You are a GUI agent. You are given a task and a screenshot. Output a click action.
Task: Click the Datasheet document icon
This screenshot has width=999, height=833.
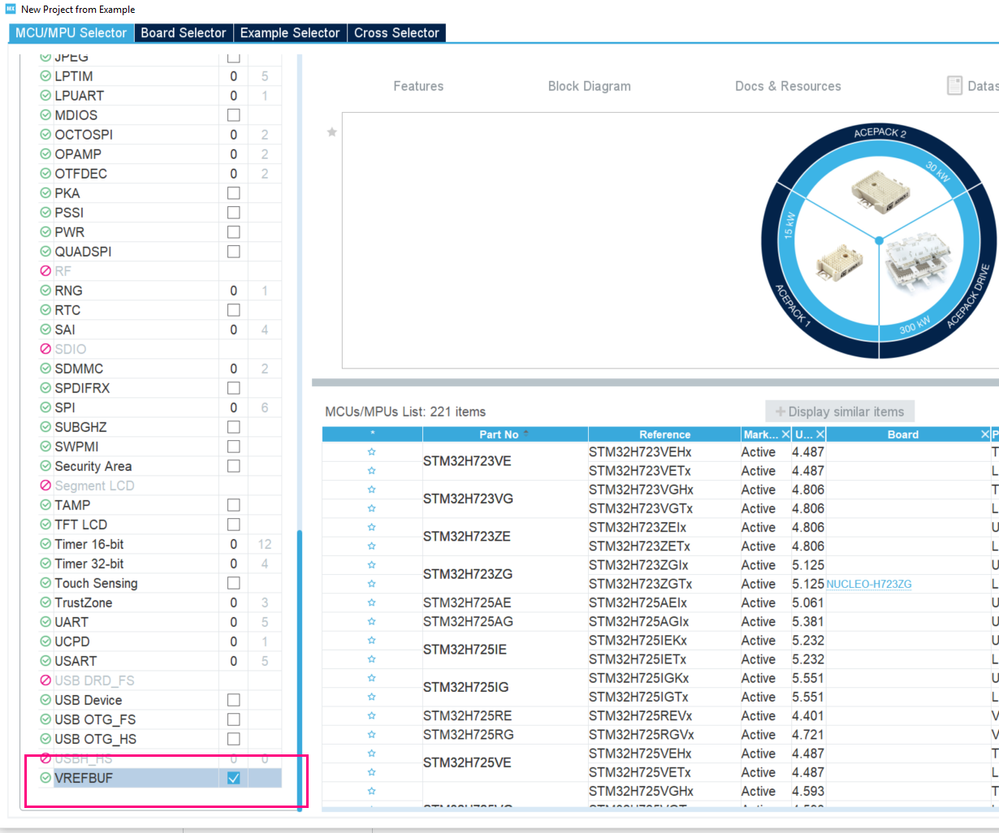(954, 85)
